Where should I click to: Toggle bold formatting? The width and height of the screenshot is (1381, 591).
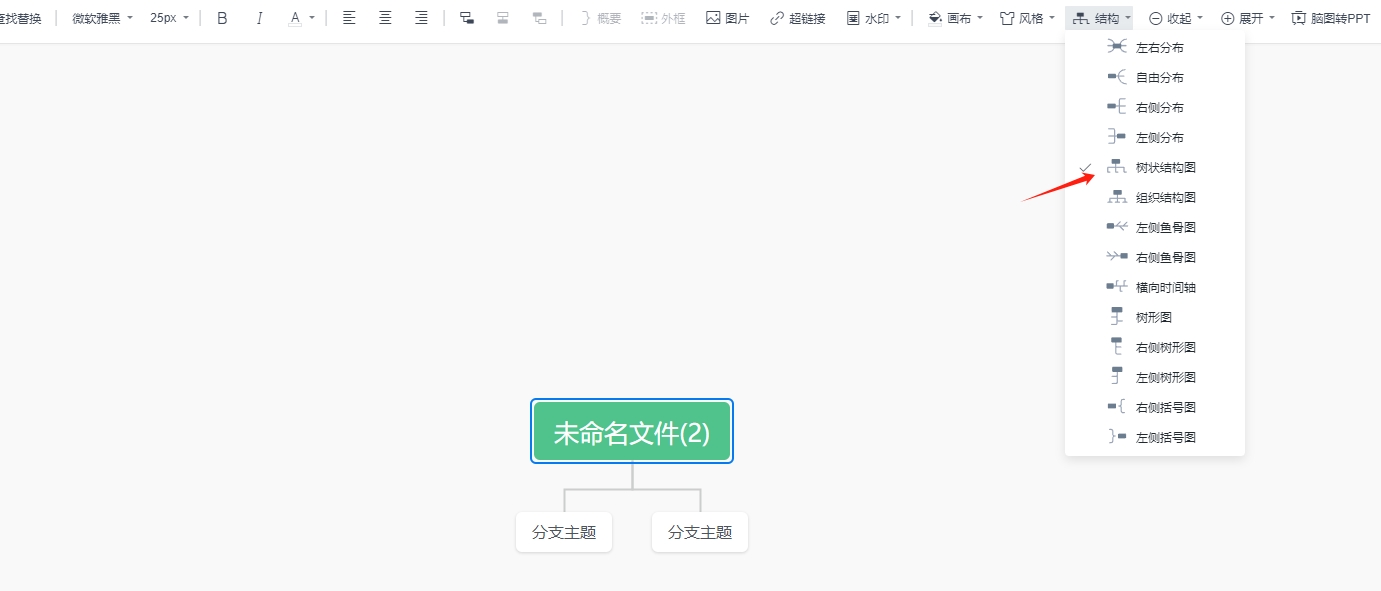(221, 17)
